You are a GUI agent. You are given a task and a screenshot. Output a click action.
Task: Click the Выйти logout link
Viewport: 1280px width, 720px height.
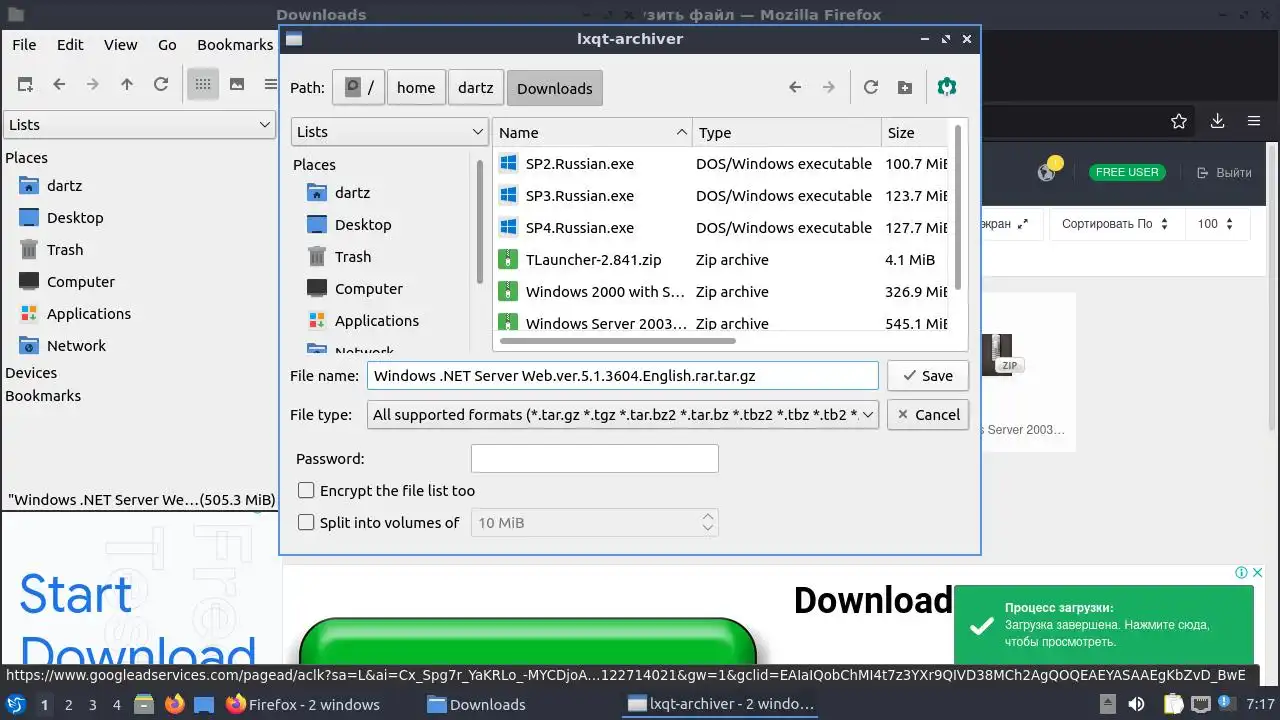click(x=1224, y=172)
